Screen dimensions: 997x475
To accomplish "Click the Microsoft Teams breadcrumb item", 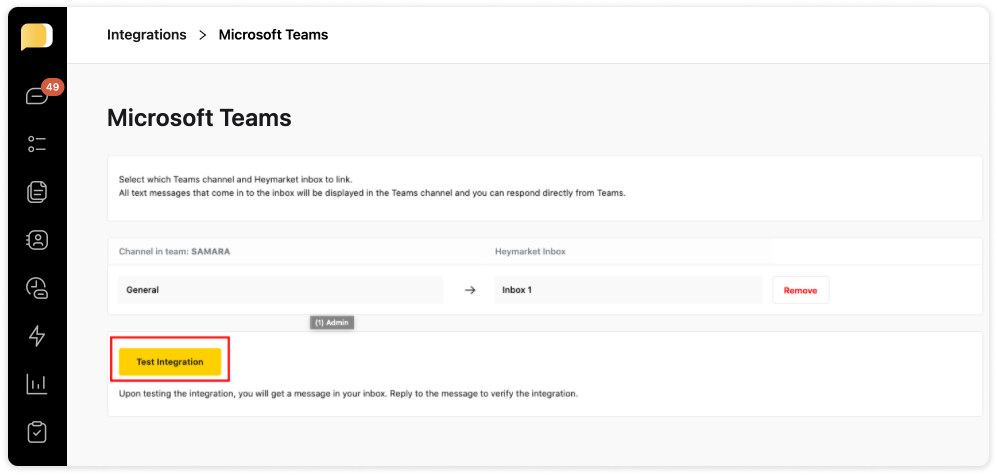I will click(273, 35).
